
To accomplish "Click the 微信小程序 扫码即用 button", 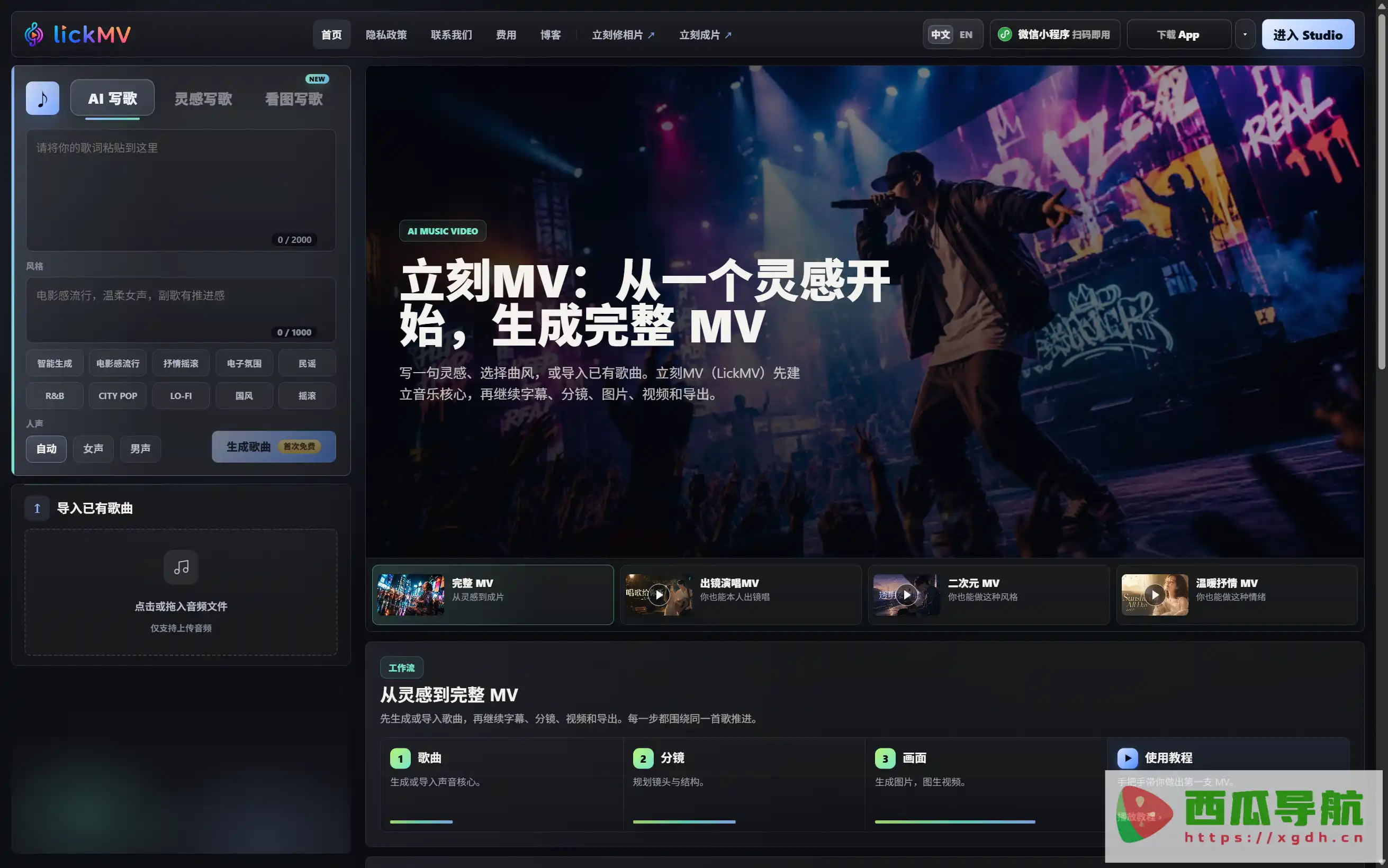I will [1054, 34].
